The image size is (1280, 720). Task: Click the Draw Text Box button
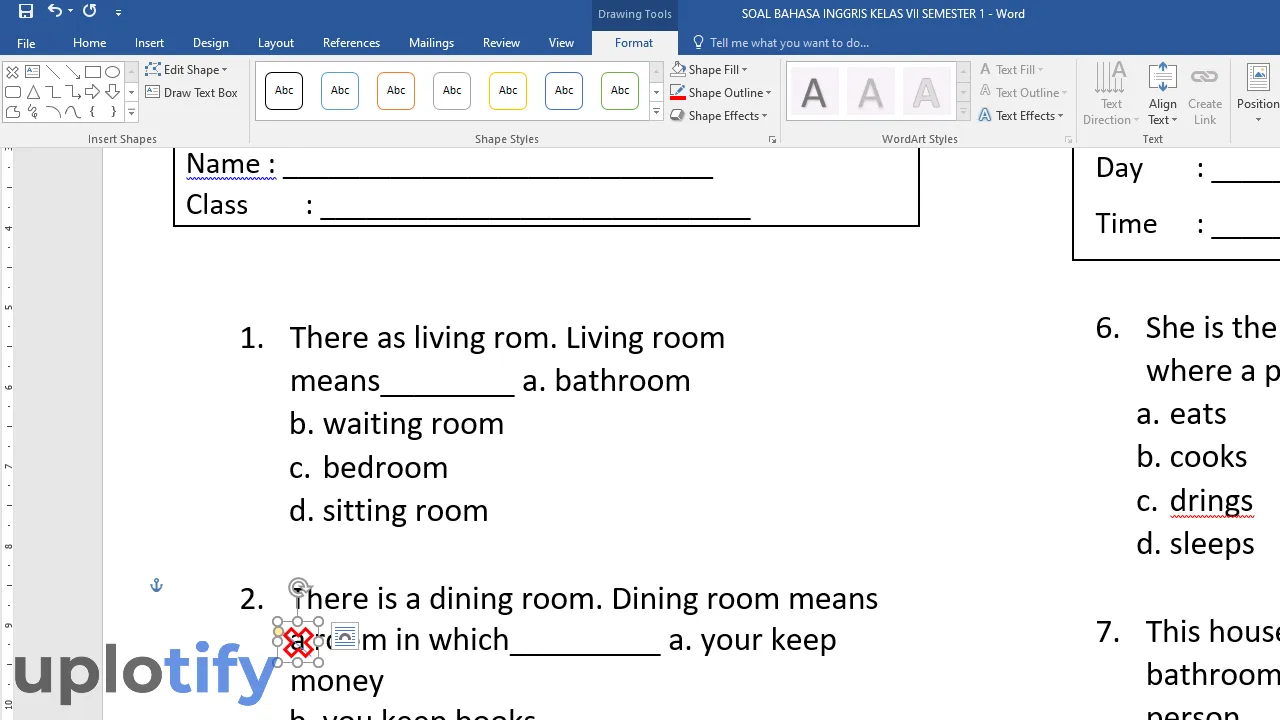point(192,93)
